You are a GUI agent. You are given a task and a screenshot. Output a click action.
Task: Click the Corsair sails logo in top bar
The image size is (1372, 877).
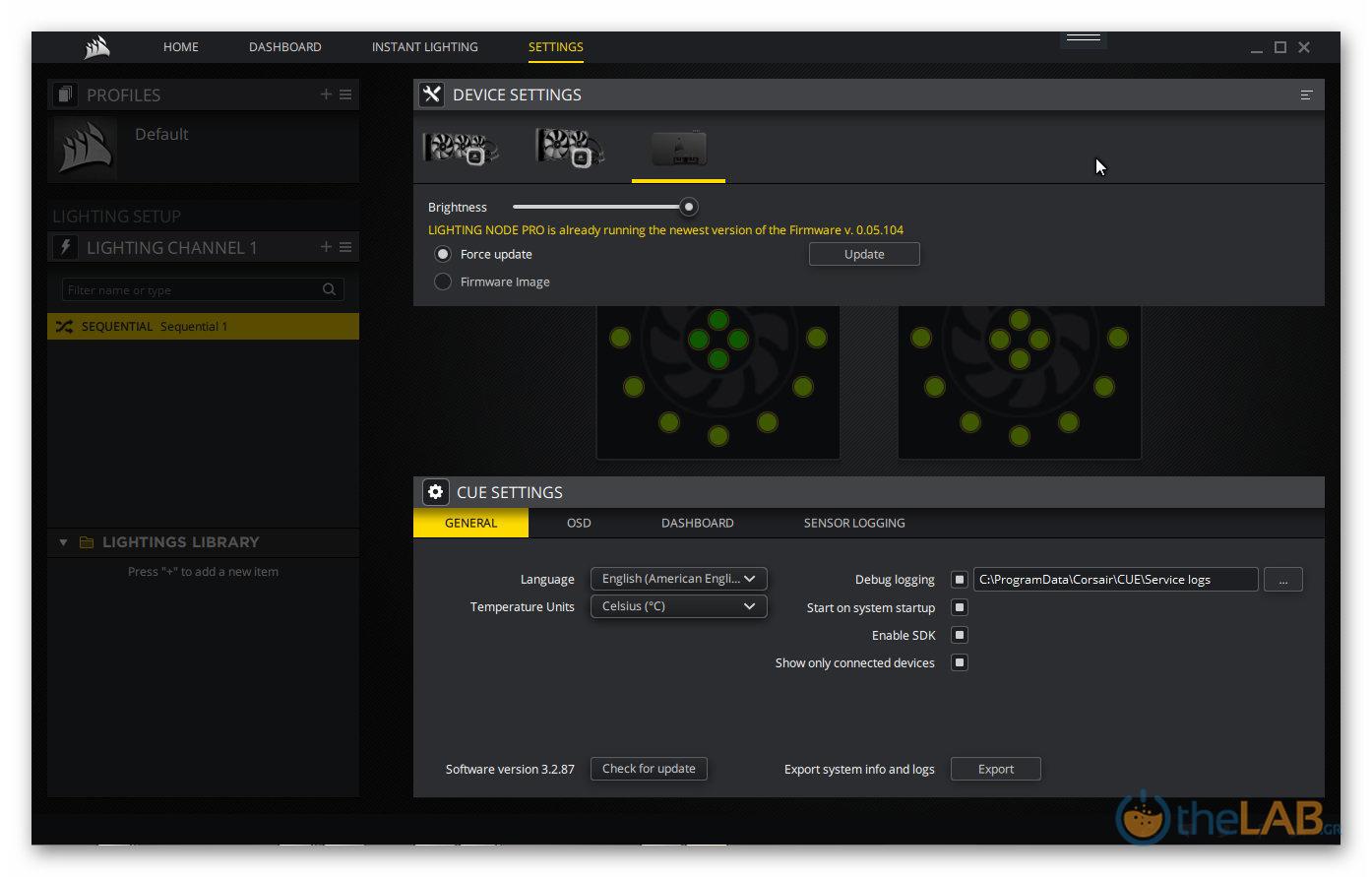click(x=96, y=46)
